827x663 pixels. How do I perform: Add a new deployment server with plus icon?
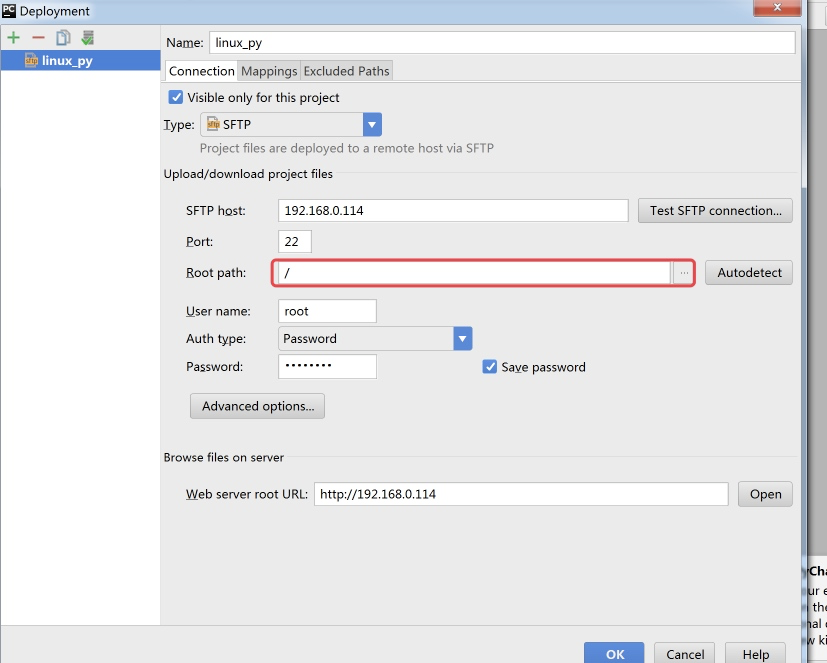click(x=14, y=37)
